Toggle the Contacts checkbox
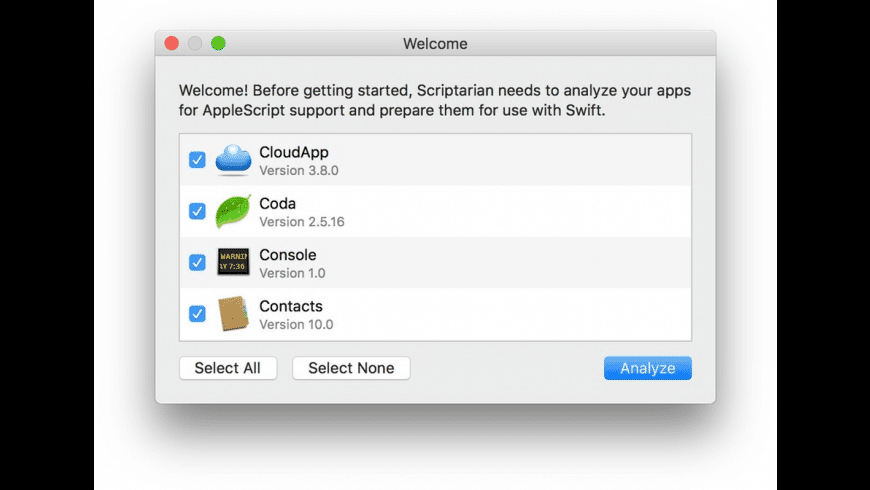 click(x=197, y=314)
